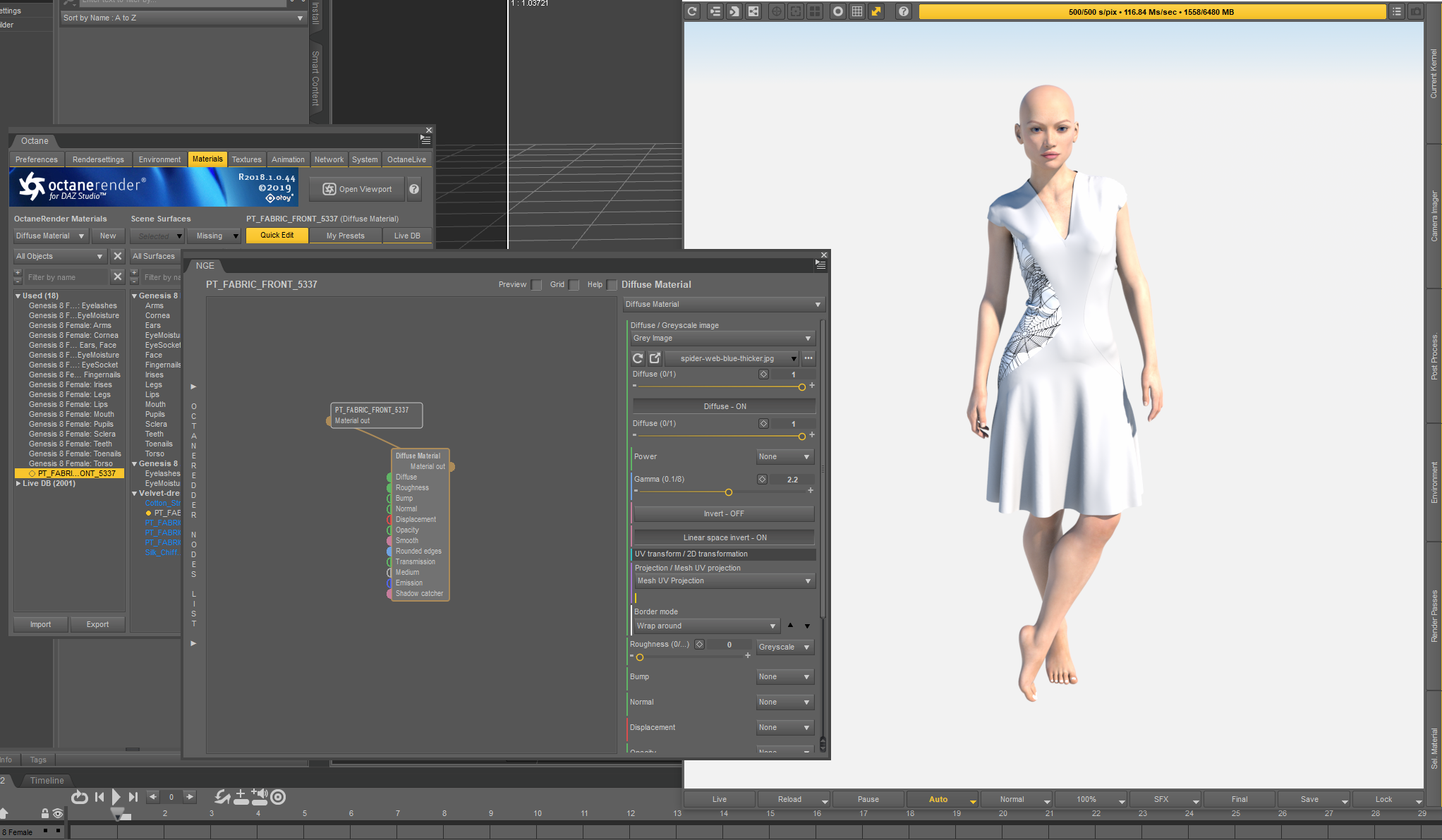Click the camera snapshot icon in viewport toolbar
This screenshot has height=840, width=1442.
(1415, 11)
